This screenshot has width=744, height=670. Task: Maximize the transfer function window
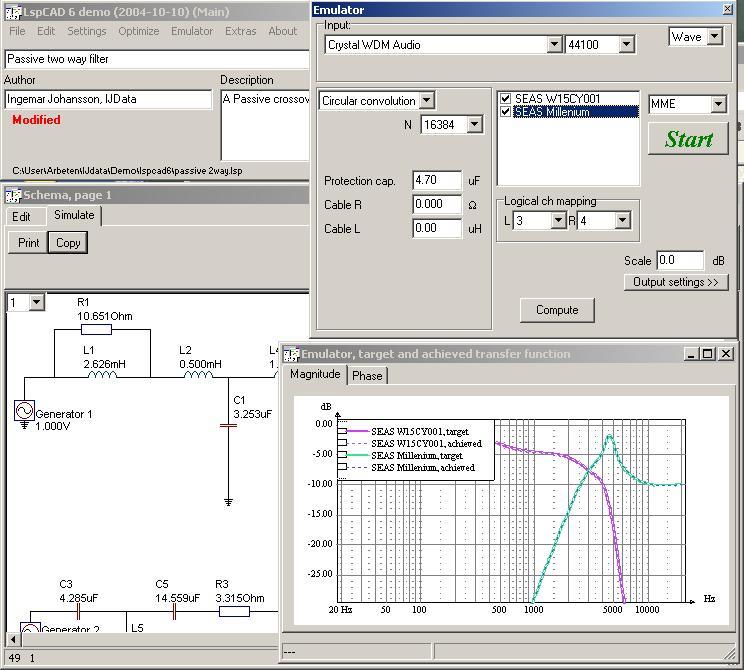coord(707,354)
